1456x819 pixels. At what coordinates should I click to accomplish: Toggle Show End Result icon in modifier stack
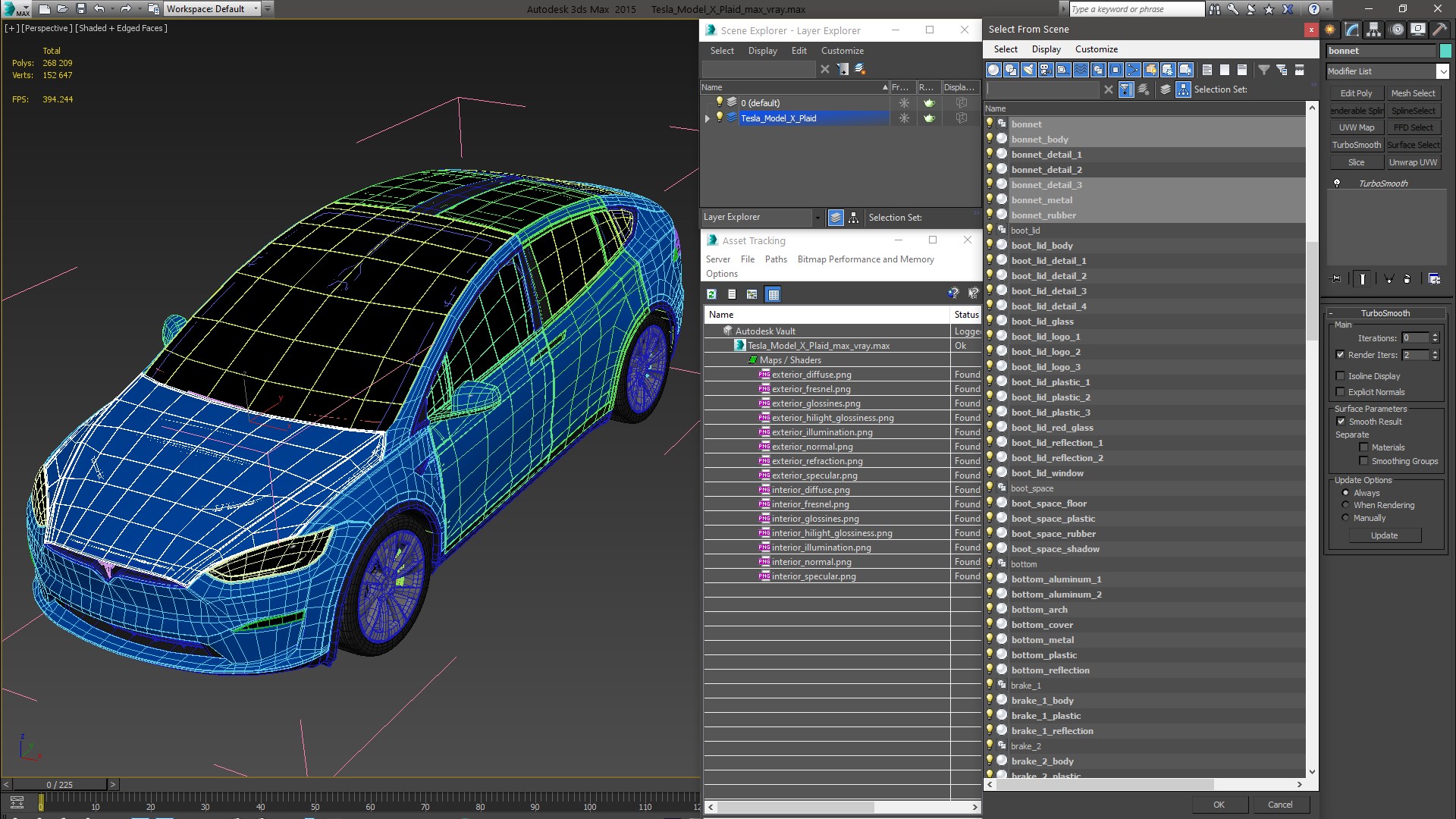coord(1363,279)
